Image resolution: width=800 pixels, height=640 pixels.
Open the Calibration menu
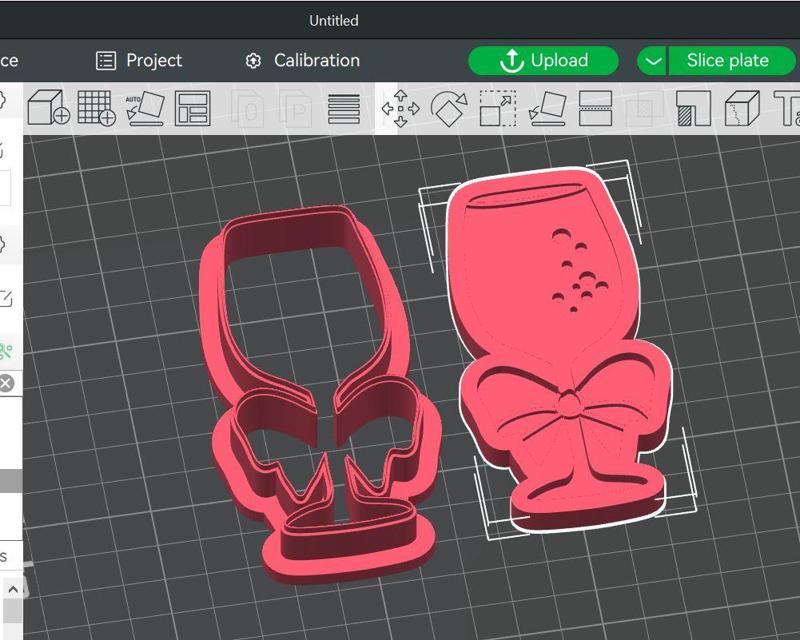(302, 60)
